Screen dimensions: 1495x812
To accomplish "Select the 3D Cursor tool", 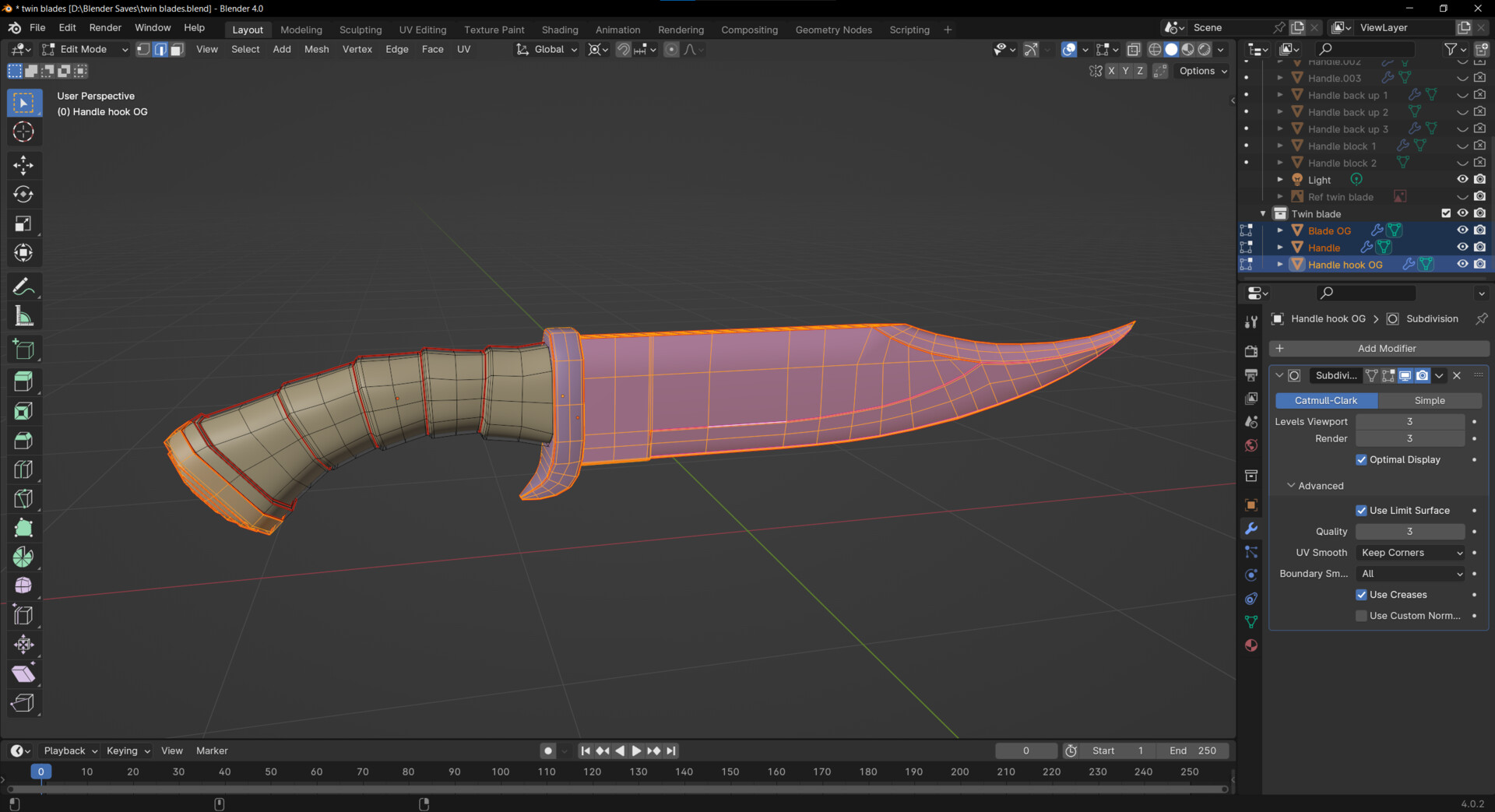I will pos(23,132).
